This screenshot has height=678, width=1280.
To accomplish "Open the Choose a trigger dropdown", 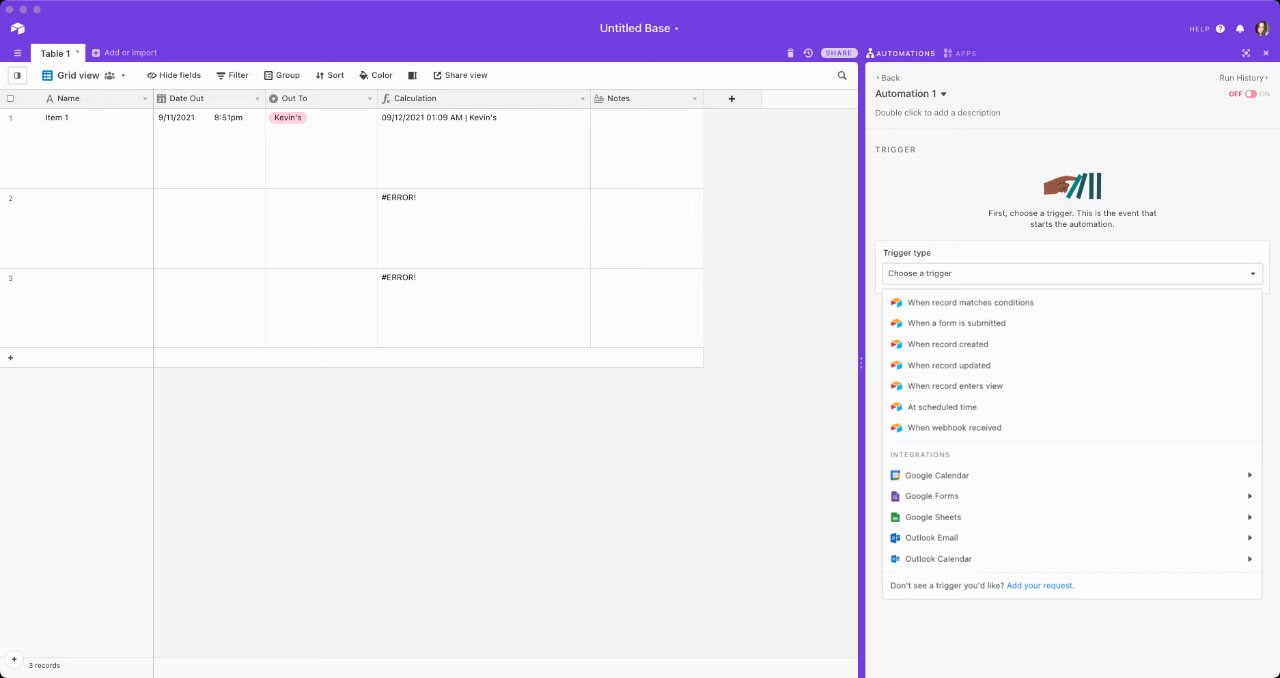I will tap(1072, 273).
